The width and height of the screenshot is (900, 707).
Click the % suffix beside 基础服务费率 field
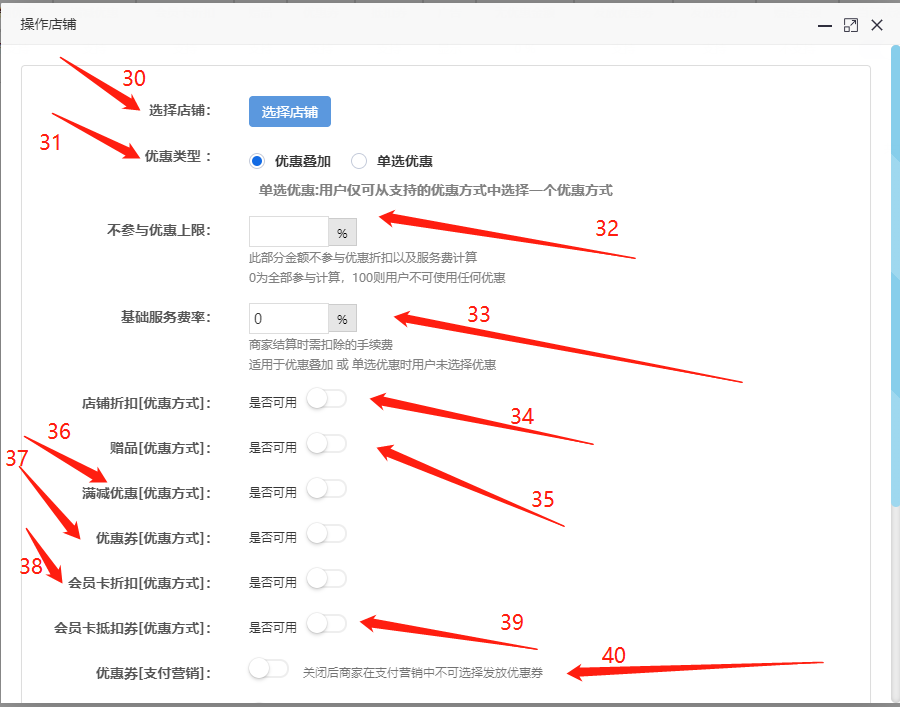(342, 320)
